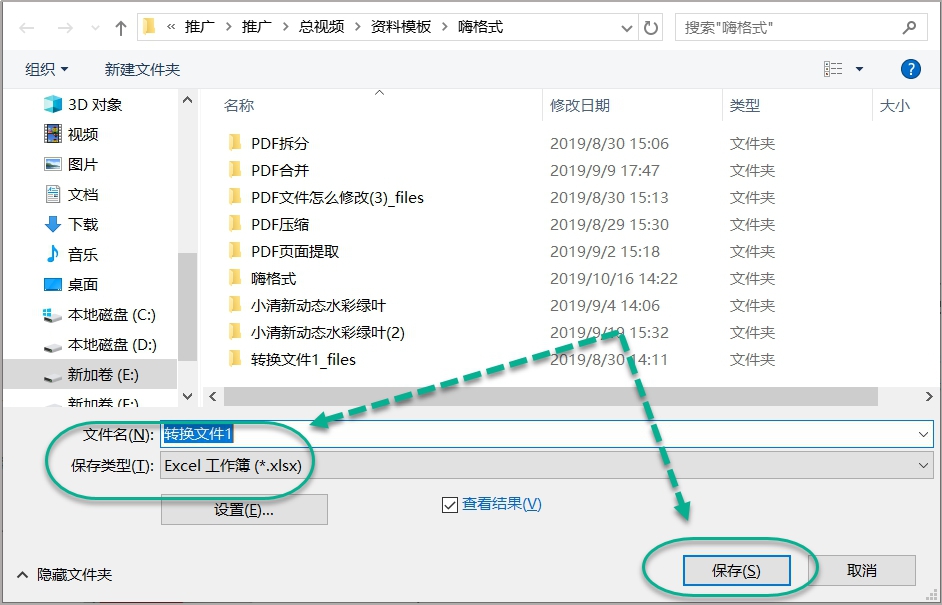Select the 转换文件1_files folder
Screen dimensions: 942x605
(292, 360)
